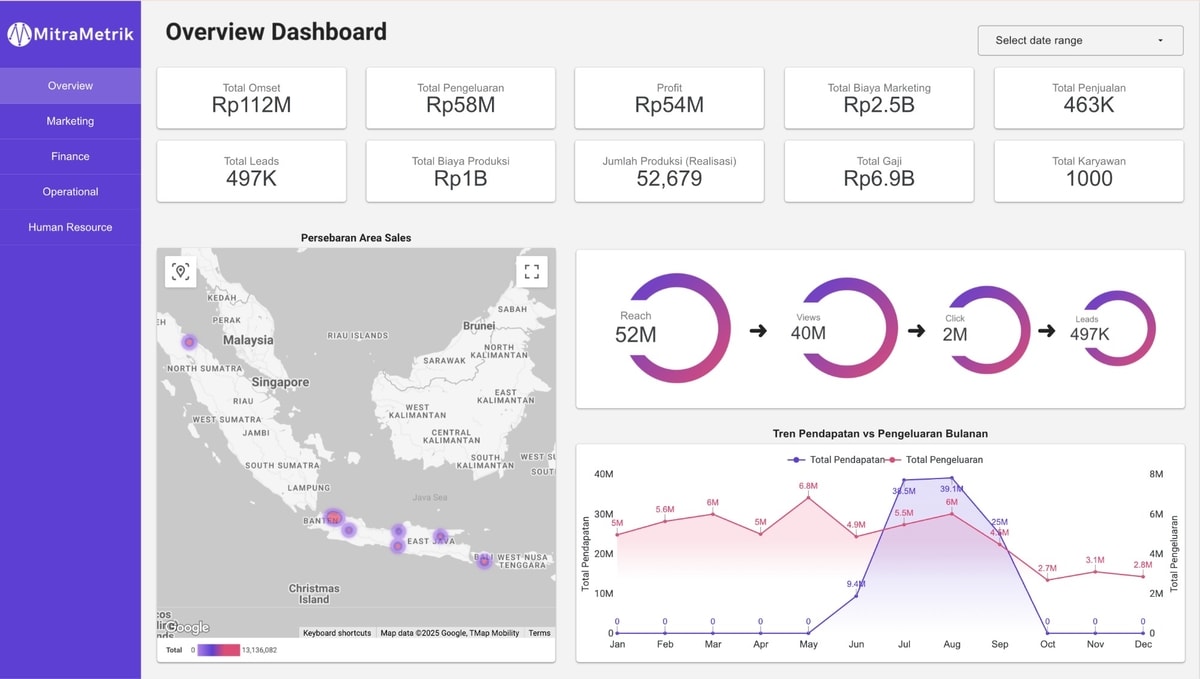Toggle Total Pendapatan legend series
Viewport: 1200px width, 679px height.
coord(837,460)
